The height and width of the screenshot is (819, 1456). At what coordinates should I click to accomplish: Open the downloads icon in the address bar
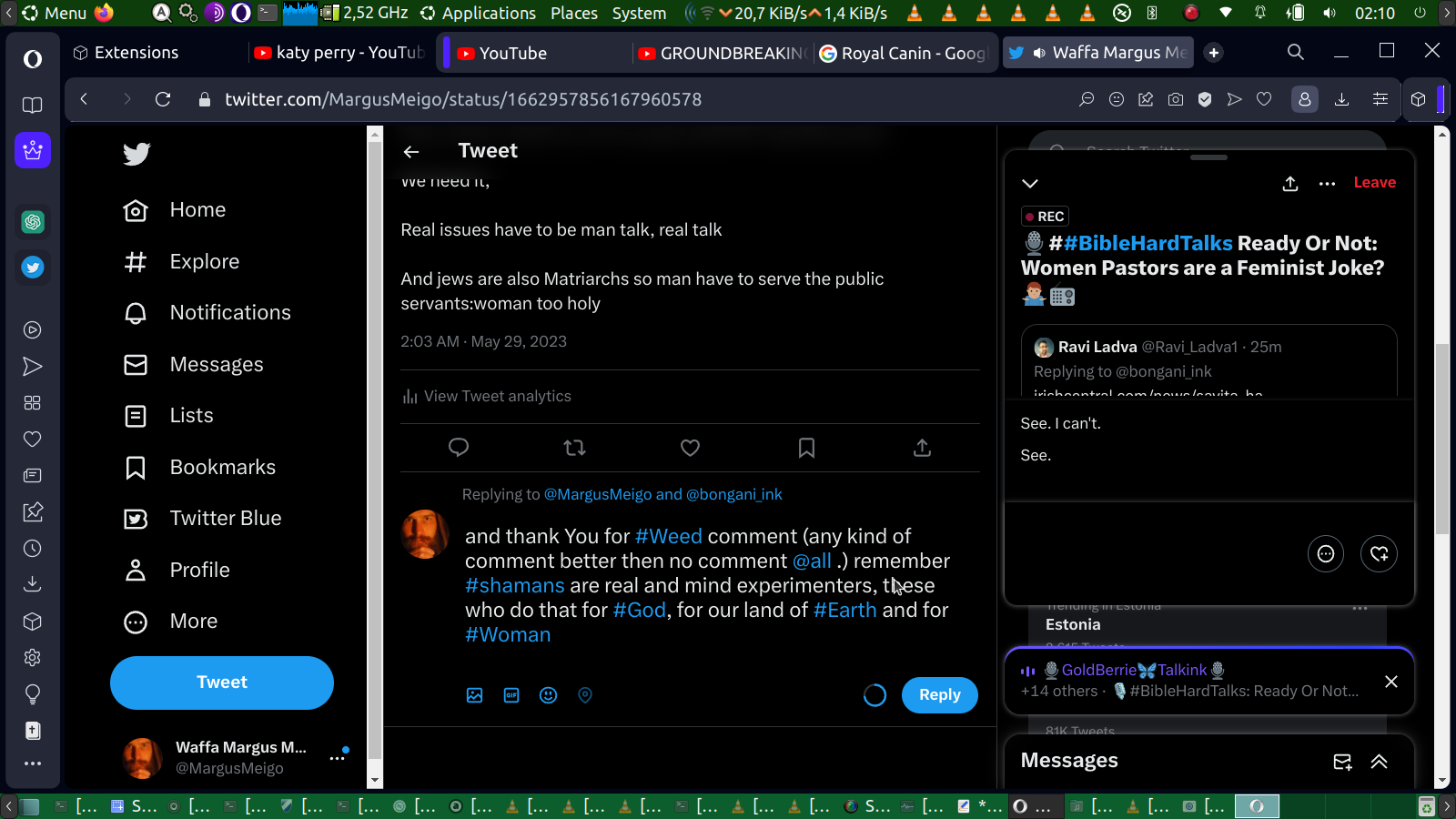tap(1341, 100)
